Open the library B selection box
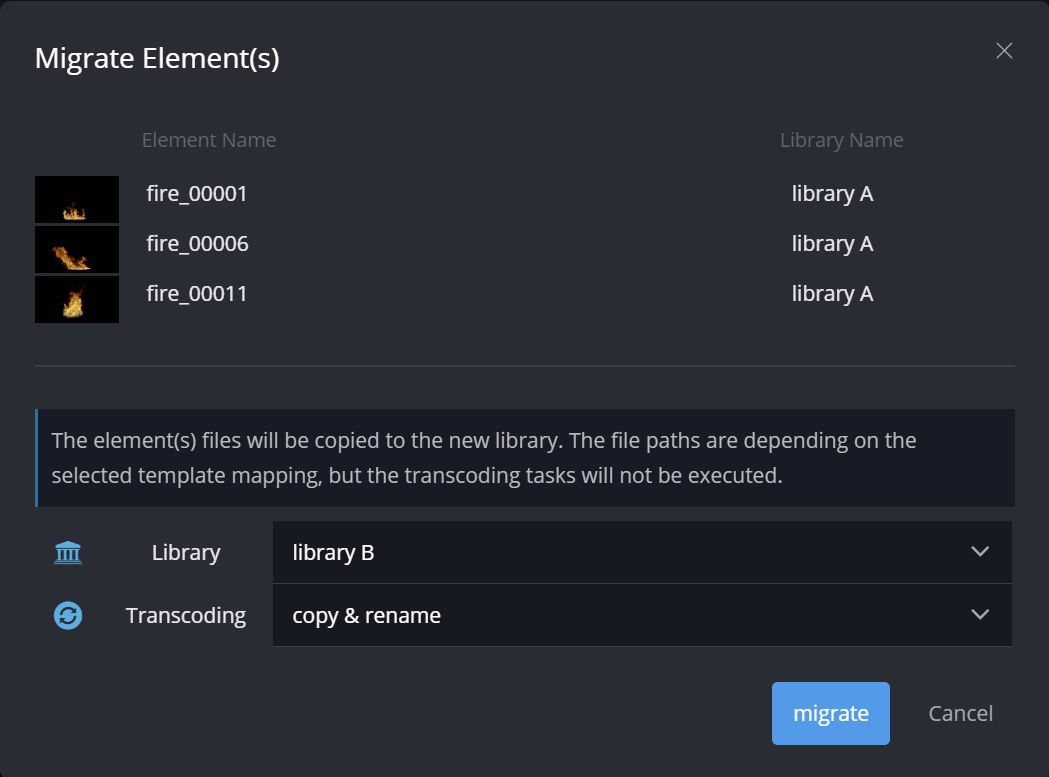Viewport: 1049px width, 777px height. [x=620, y=552]
